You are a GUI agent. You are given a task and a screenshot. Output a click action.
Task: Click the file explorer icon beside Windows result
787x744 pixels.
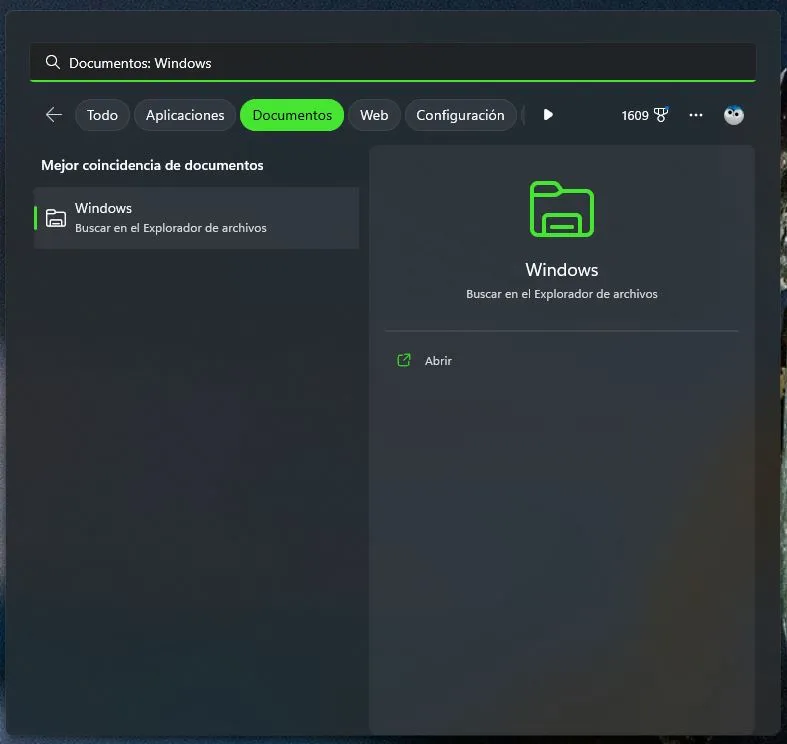tap(56, 218)
